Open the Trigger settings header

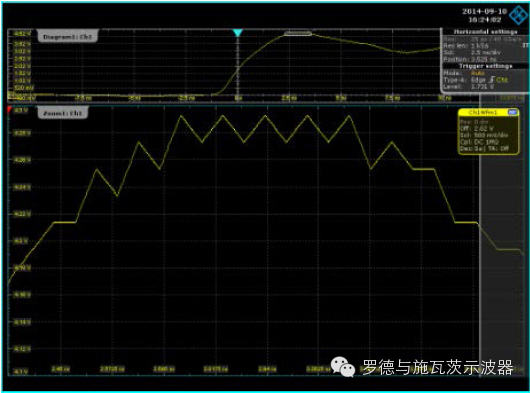click(x=485, y=66)
